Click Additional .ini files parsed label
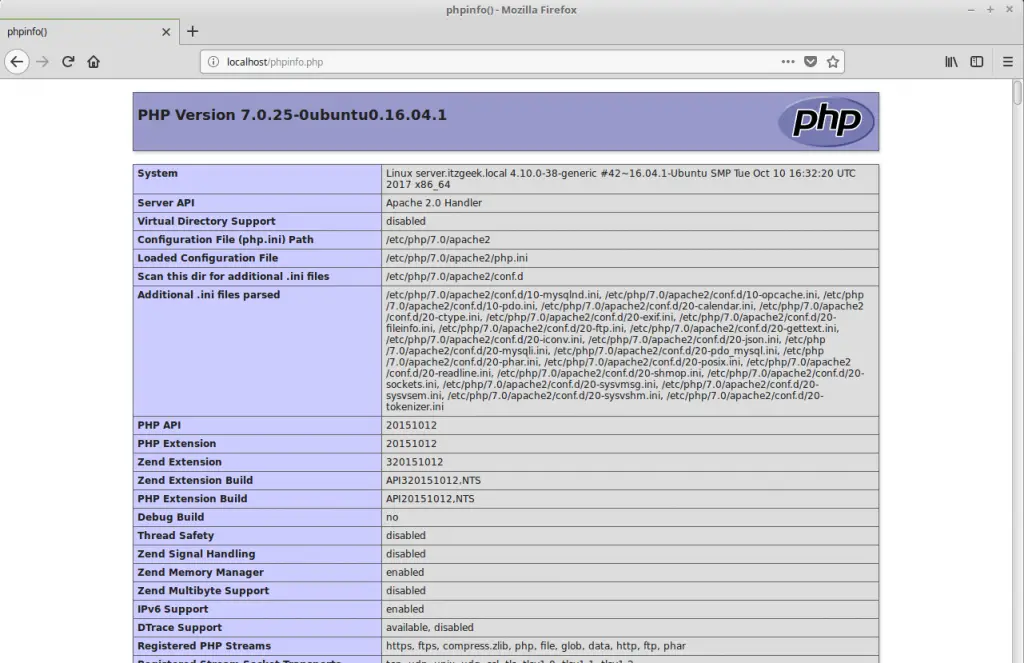 pyautogui.click(x=208, y=295)
